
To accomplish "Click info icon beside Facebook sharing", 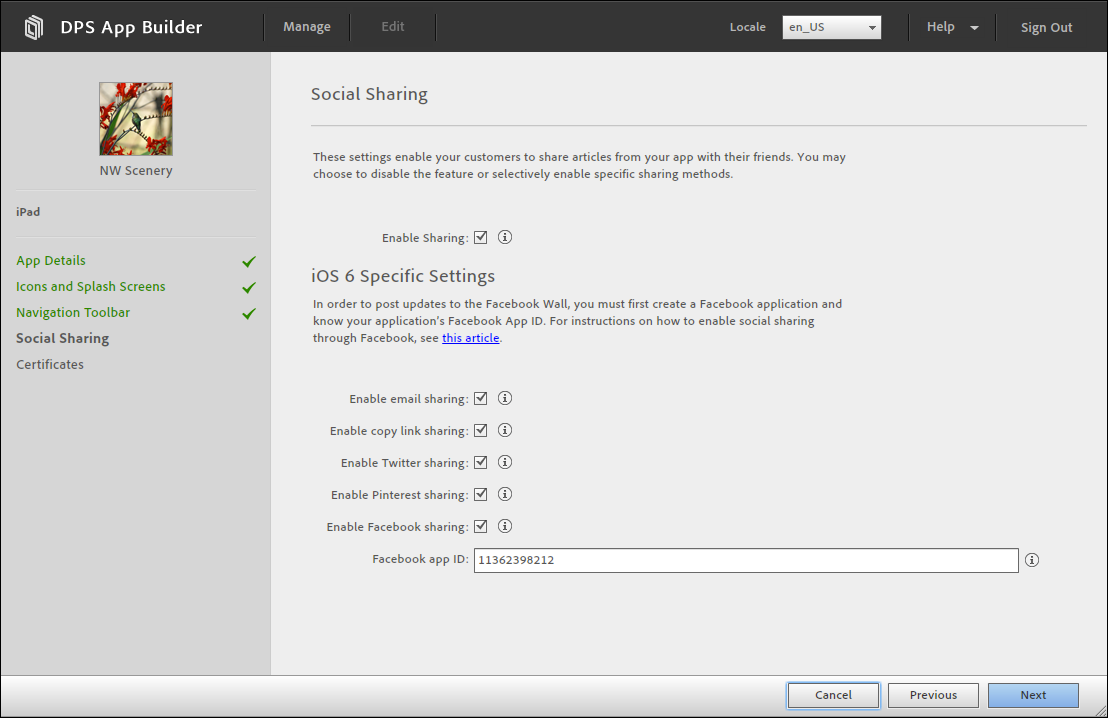I will (x=505, y=526).
